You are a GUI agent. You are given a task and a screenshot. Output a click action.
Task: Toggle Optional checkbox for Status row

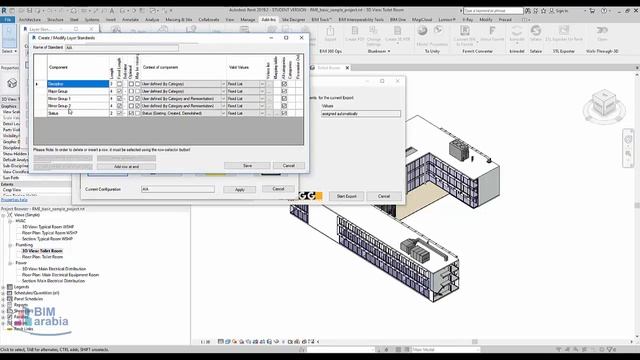[x=131, y=113]
